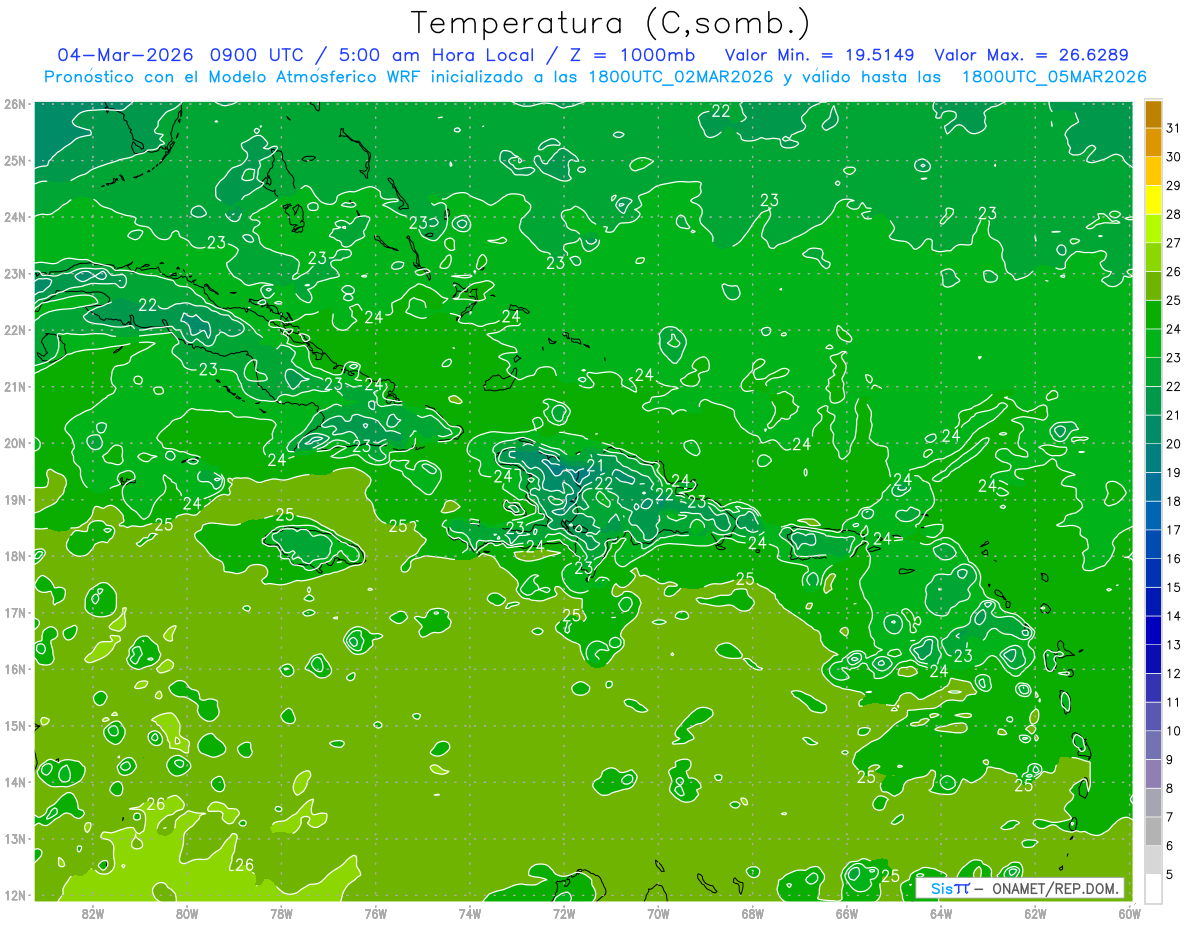The height and width of the screenshot is (927, 1200).
Task: Click the 26N latitude axis label
Action: (15, 104)
